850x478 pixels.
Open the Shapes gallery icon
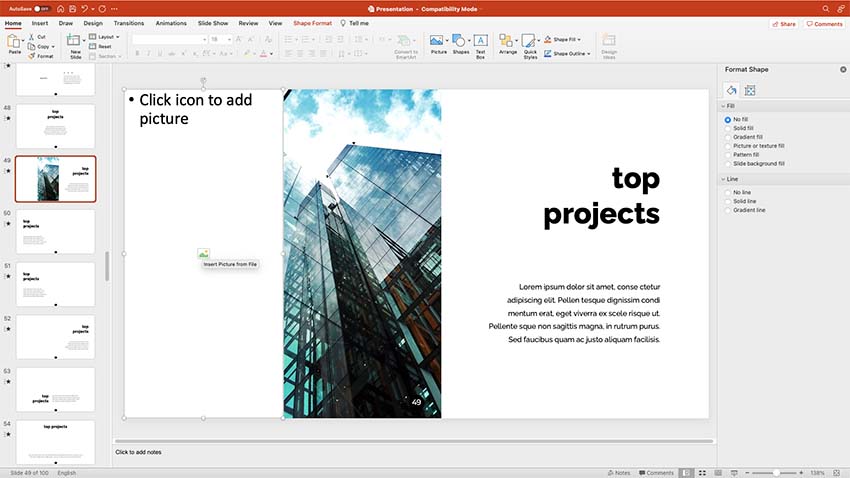460,41
